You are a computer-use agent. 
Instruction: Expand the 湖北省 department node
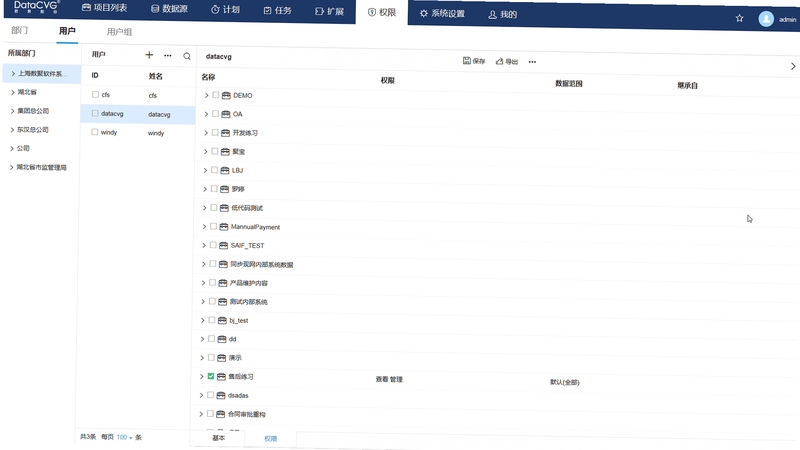click(13, 92)
